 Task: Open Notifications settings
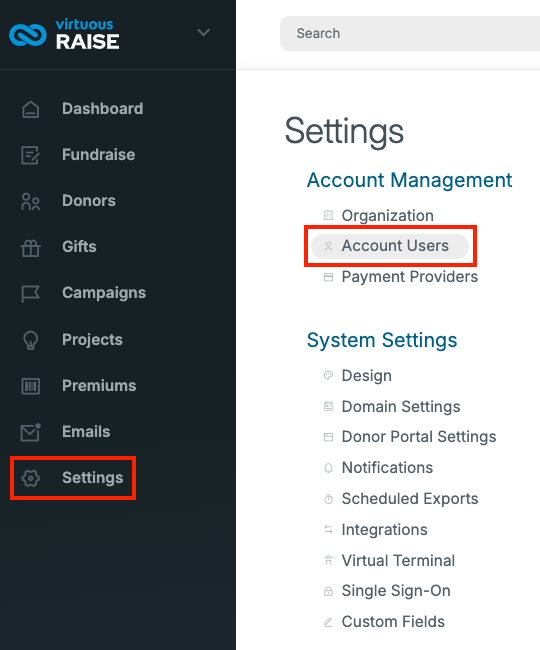click(387, 468)
